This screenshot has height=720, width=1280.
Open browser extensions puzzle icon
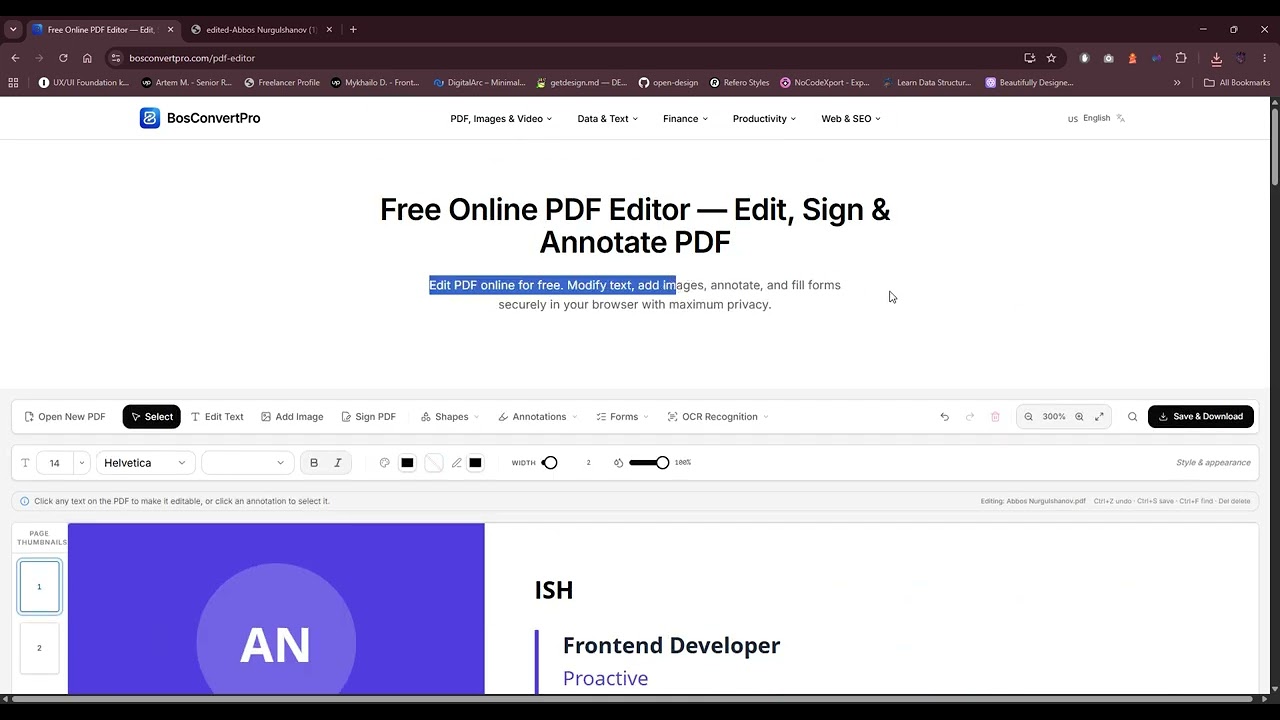[1181, 58]
